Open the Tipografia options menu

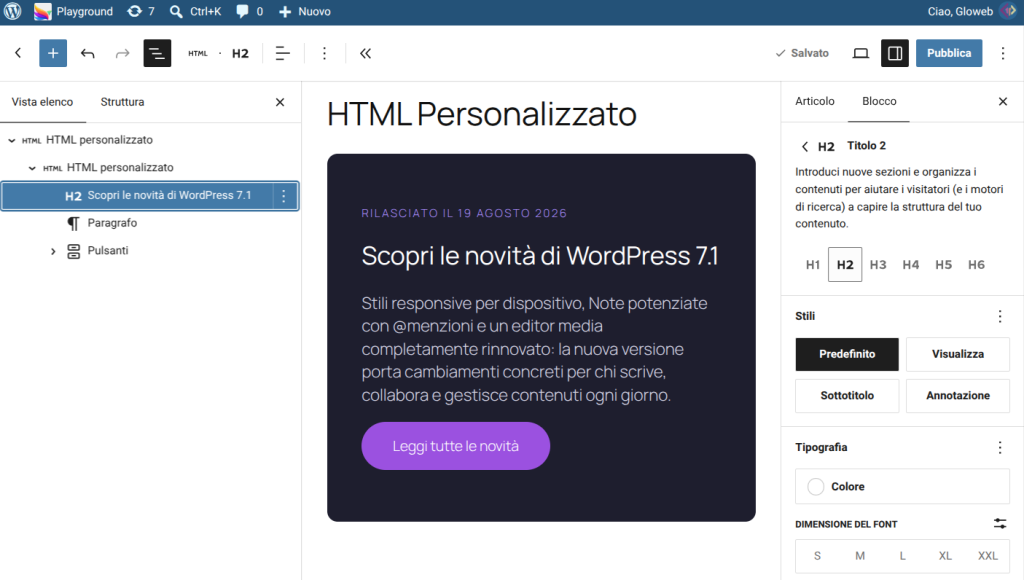click(1000, 447)
